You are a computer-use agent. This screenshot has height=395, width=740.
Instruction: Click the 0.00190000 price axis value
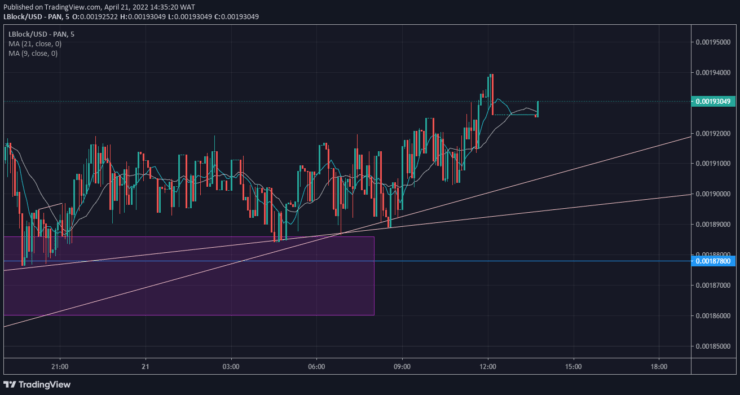(x=714, y=194)
